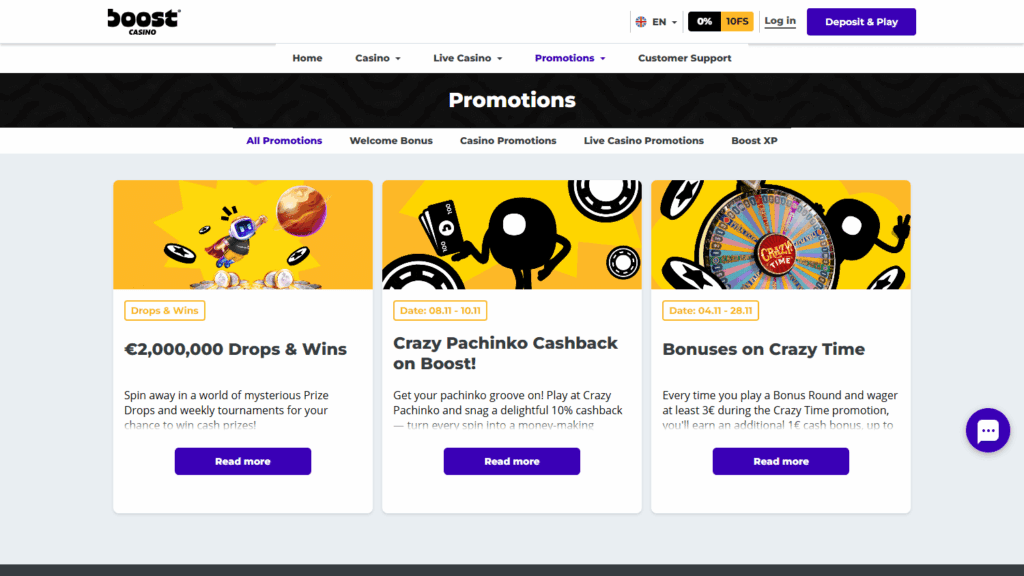Open the live chat bubble icon
Viewport: 1024px width, 576px height.
(987, 430)
